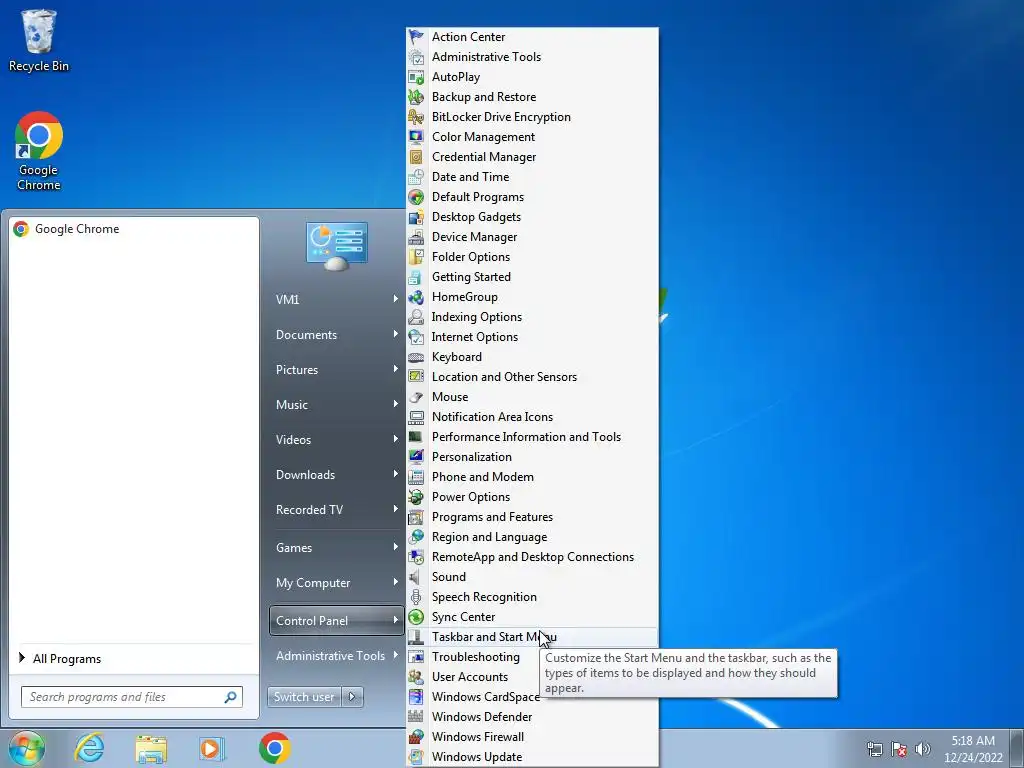Viewport: 1024px width, 768px height.
Task: Expand the VM1 submenu arrow
Action: (x=396, y=299)
